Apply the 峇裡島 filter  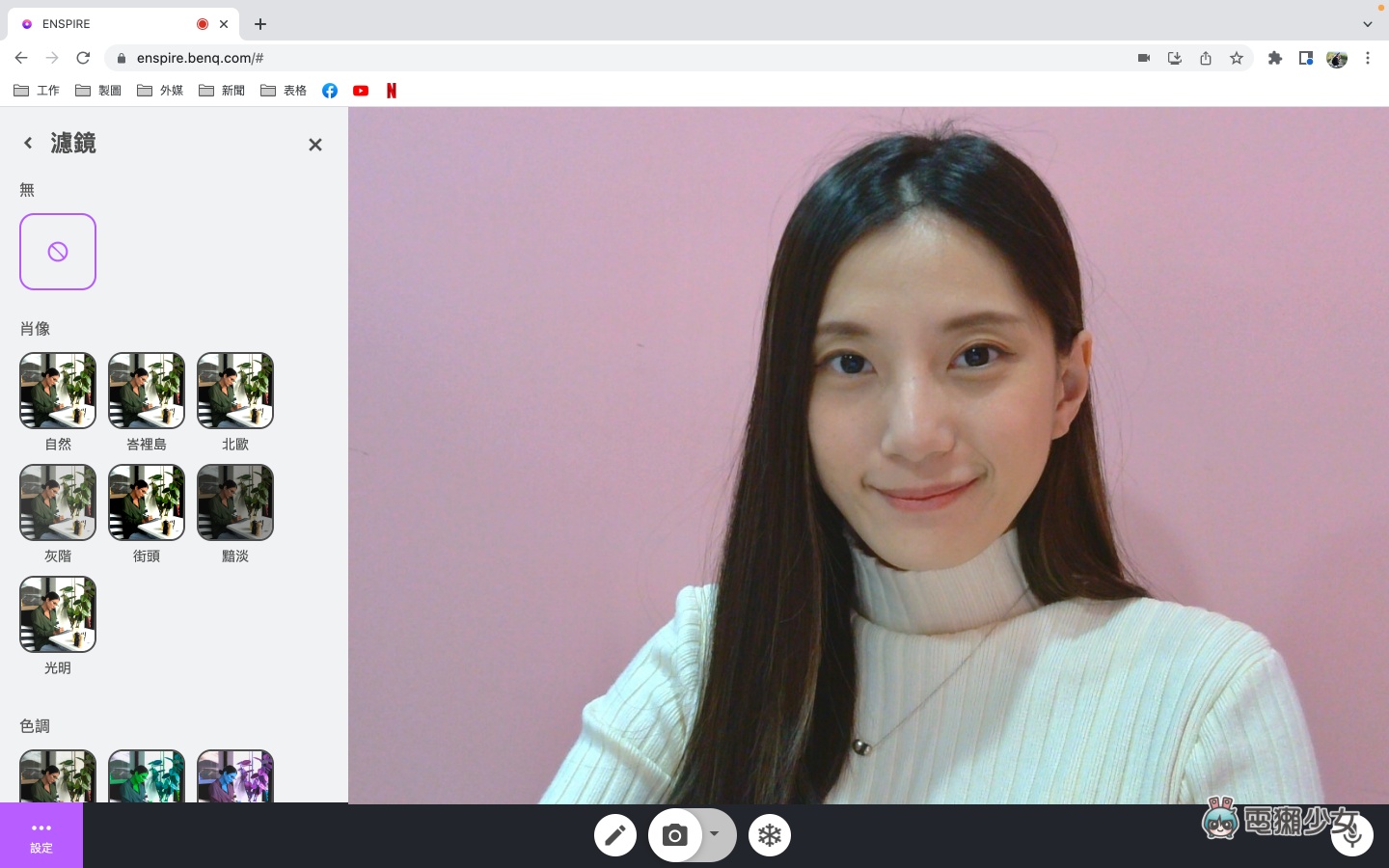coord(147,391)
